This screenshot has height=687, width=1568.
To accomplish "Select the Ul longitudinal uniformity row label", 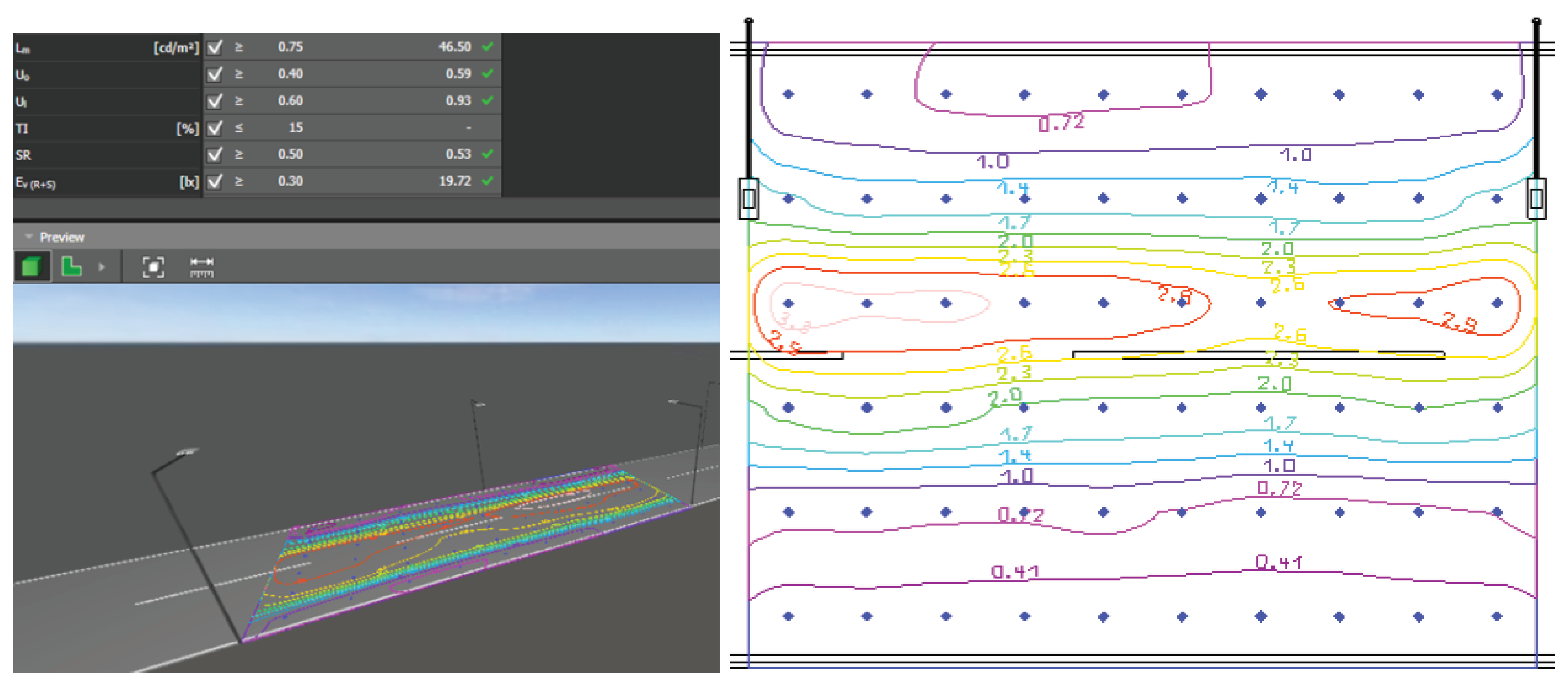I will [x=22, y=102].
